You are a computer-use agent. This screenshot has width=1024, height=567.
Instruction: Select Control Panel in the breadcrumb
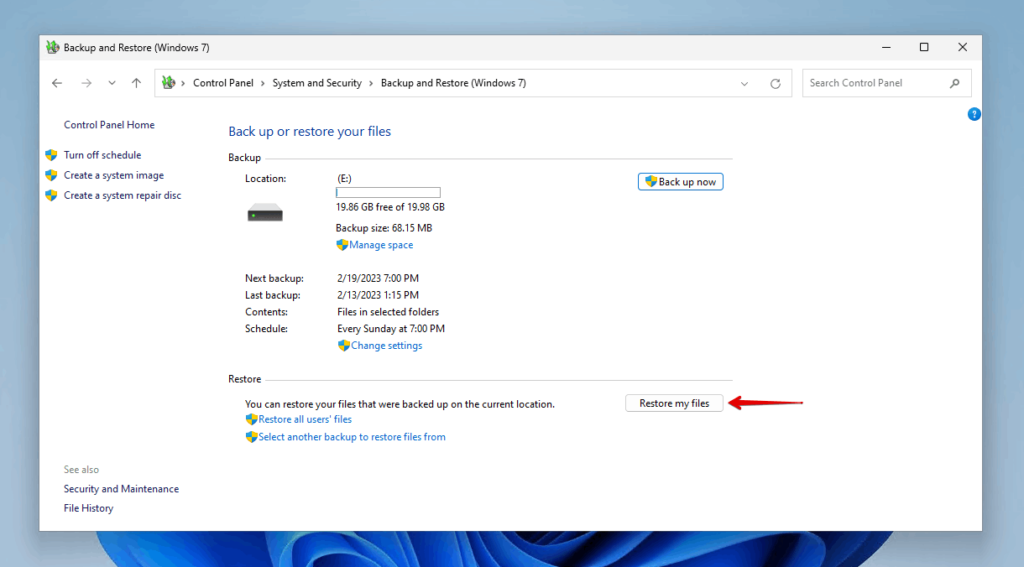pyautogui.click(x=223, y=83)
